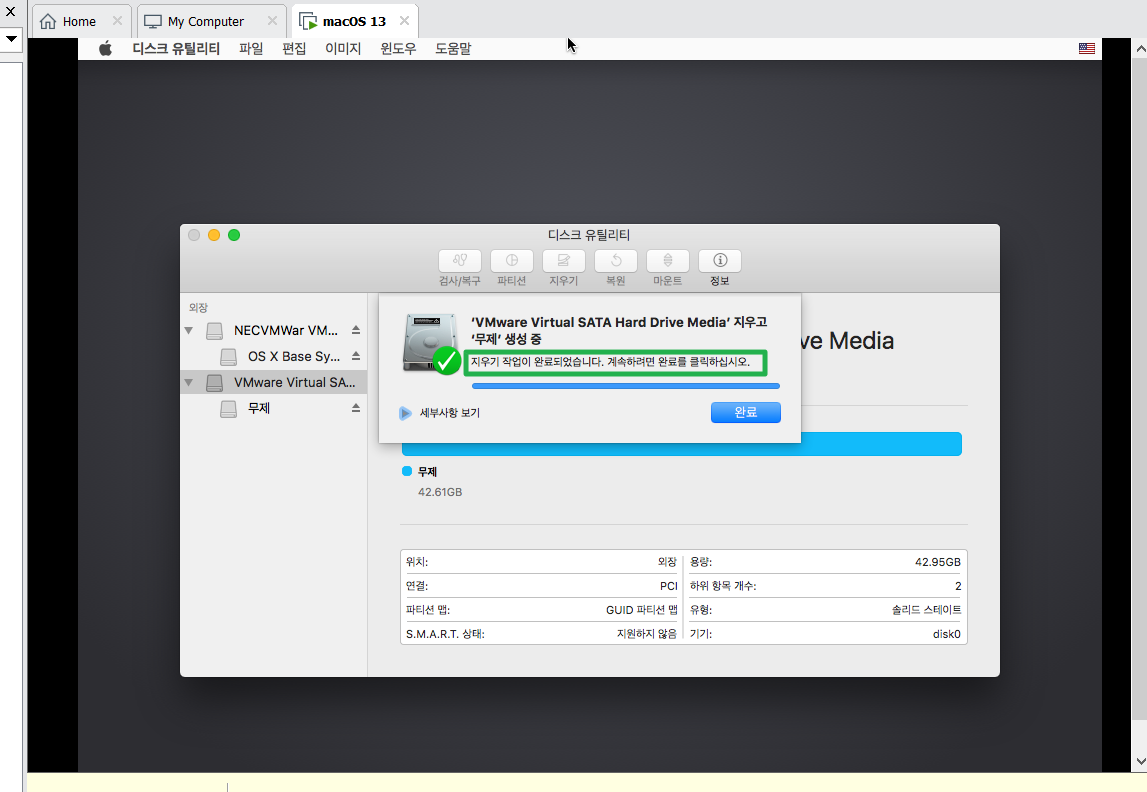The width and height of the screenshot is (1147, 792).
Task: Open the 도움말 menu
Action: 453,48
